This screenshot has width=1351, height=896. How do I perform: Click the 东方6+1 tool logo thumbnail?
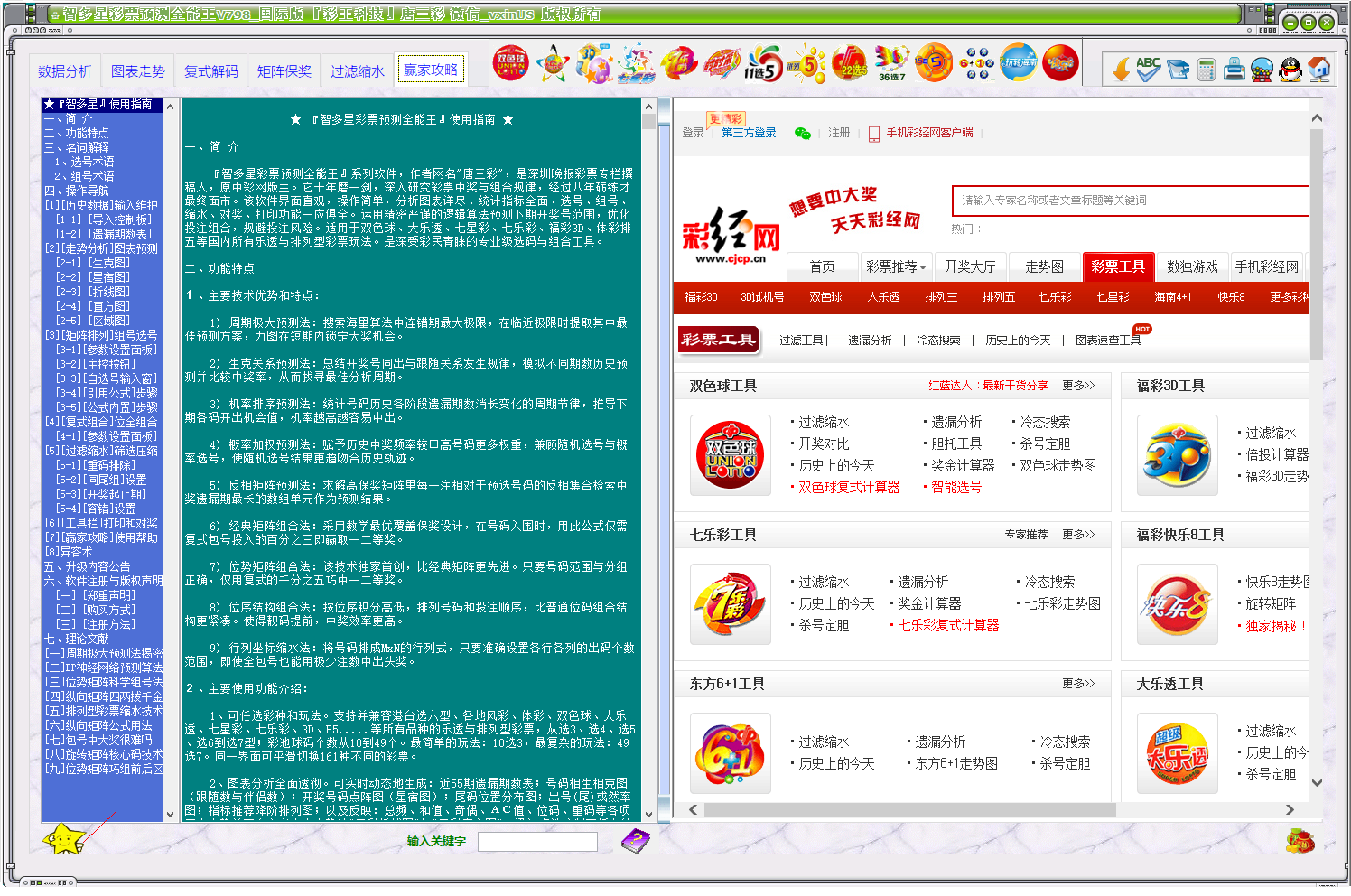coord(731,753)
